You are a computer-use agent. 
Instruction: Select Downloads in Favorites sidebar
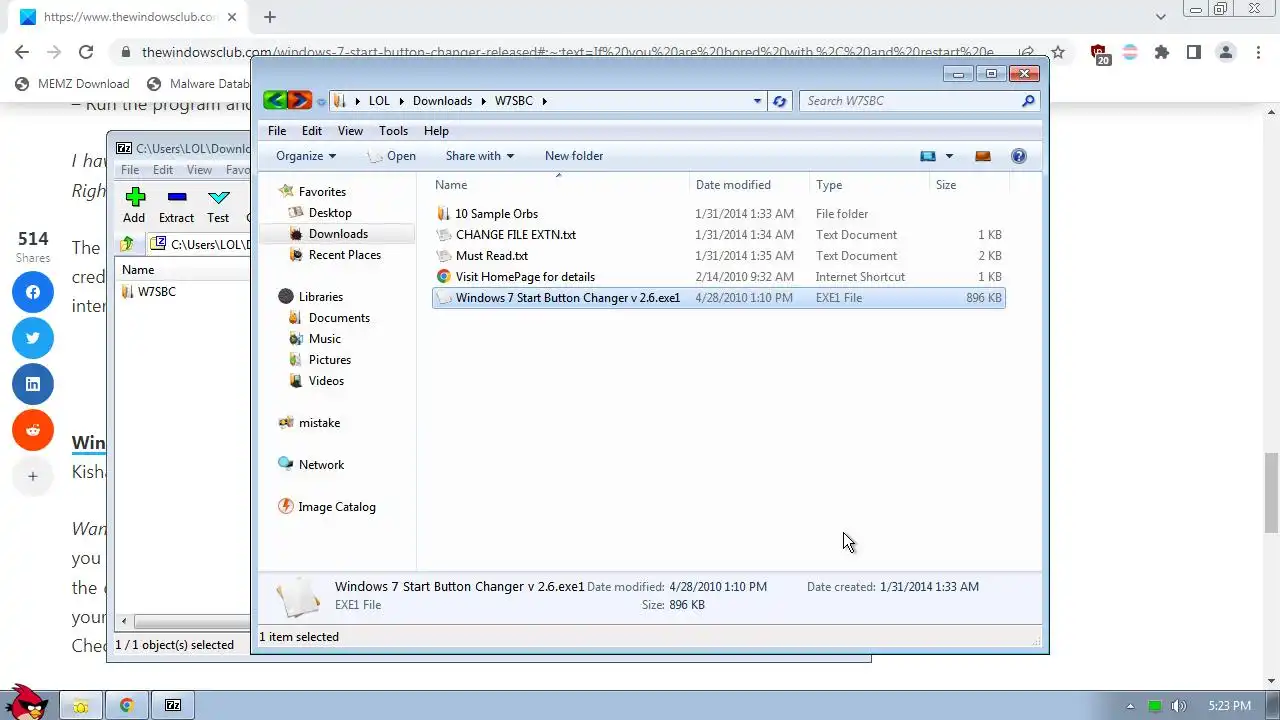pyautogui.click(x=338, y=234)
